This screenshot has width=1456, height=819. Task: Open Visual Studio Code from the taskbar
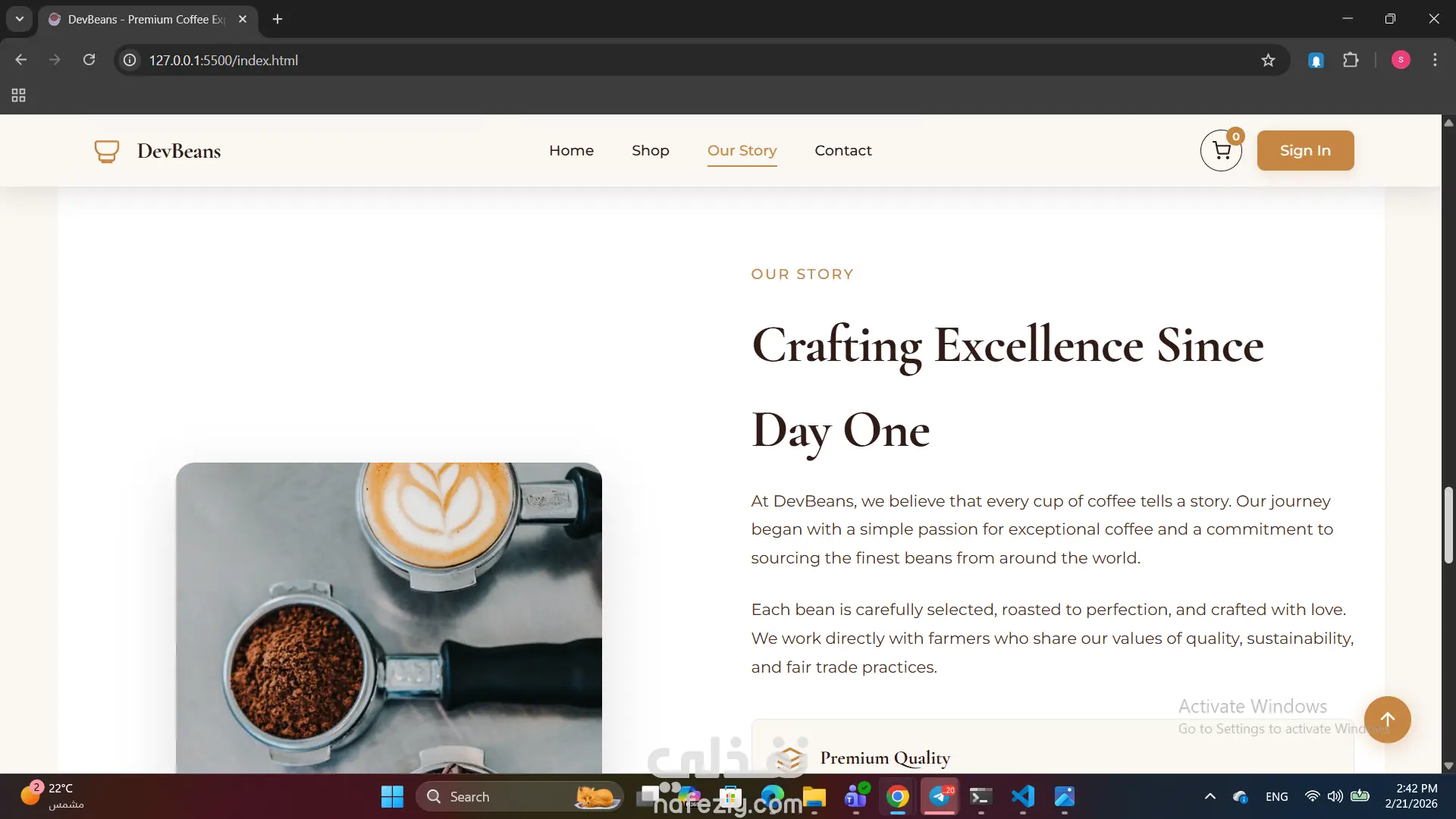(1022, 796)
